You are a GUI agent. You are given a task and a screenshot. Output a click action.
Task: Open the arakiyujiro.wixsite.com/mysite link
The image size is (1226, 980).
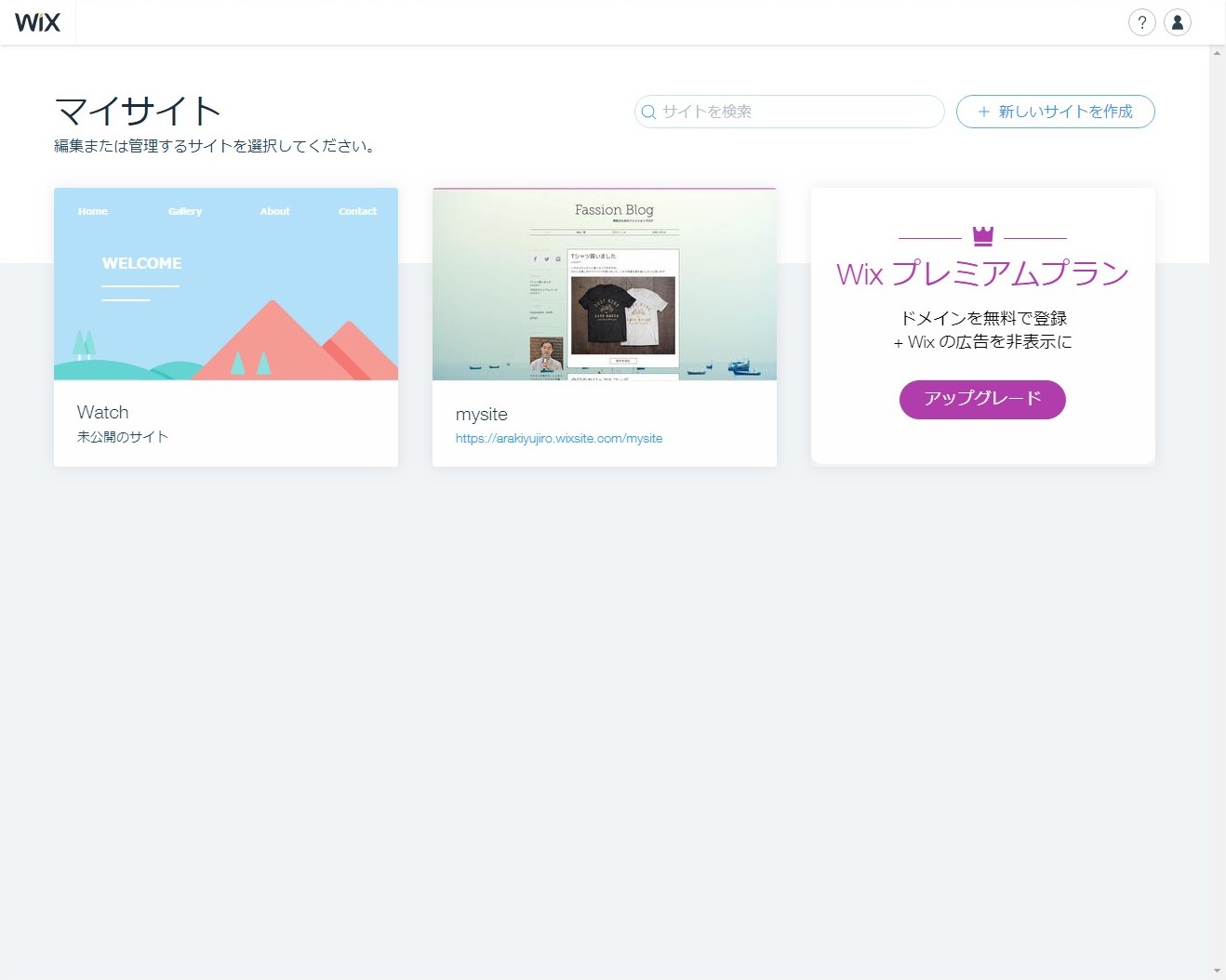click(x=559, y=438)
